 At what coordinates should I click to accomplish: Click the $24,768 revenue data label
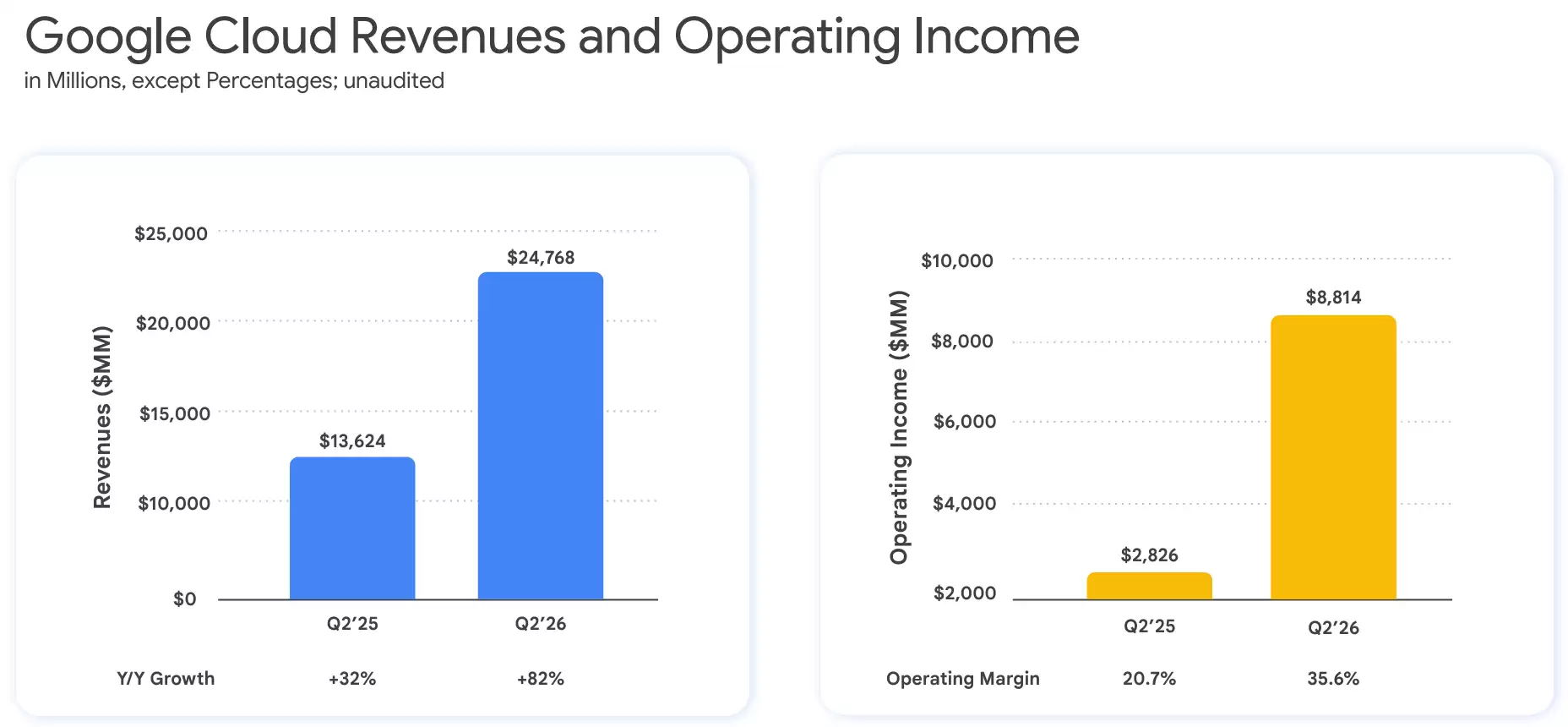pos(541,257)
